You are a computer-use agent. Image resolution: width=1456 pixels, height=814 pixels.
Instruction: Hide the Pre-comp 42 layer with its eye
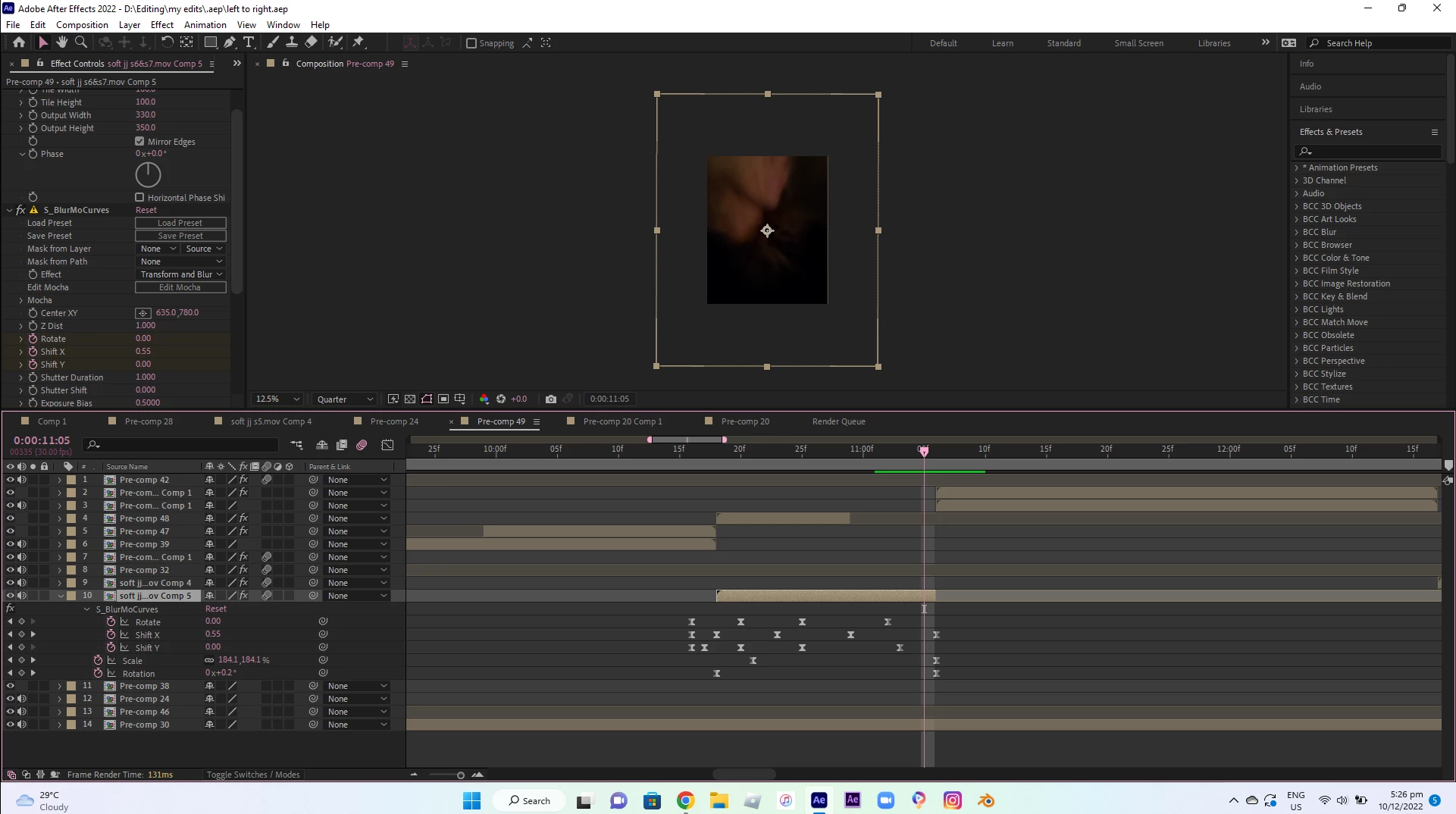click(10, 480)
